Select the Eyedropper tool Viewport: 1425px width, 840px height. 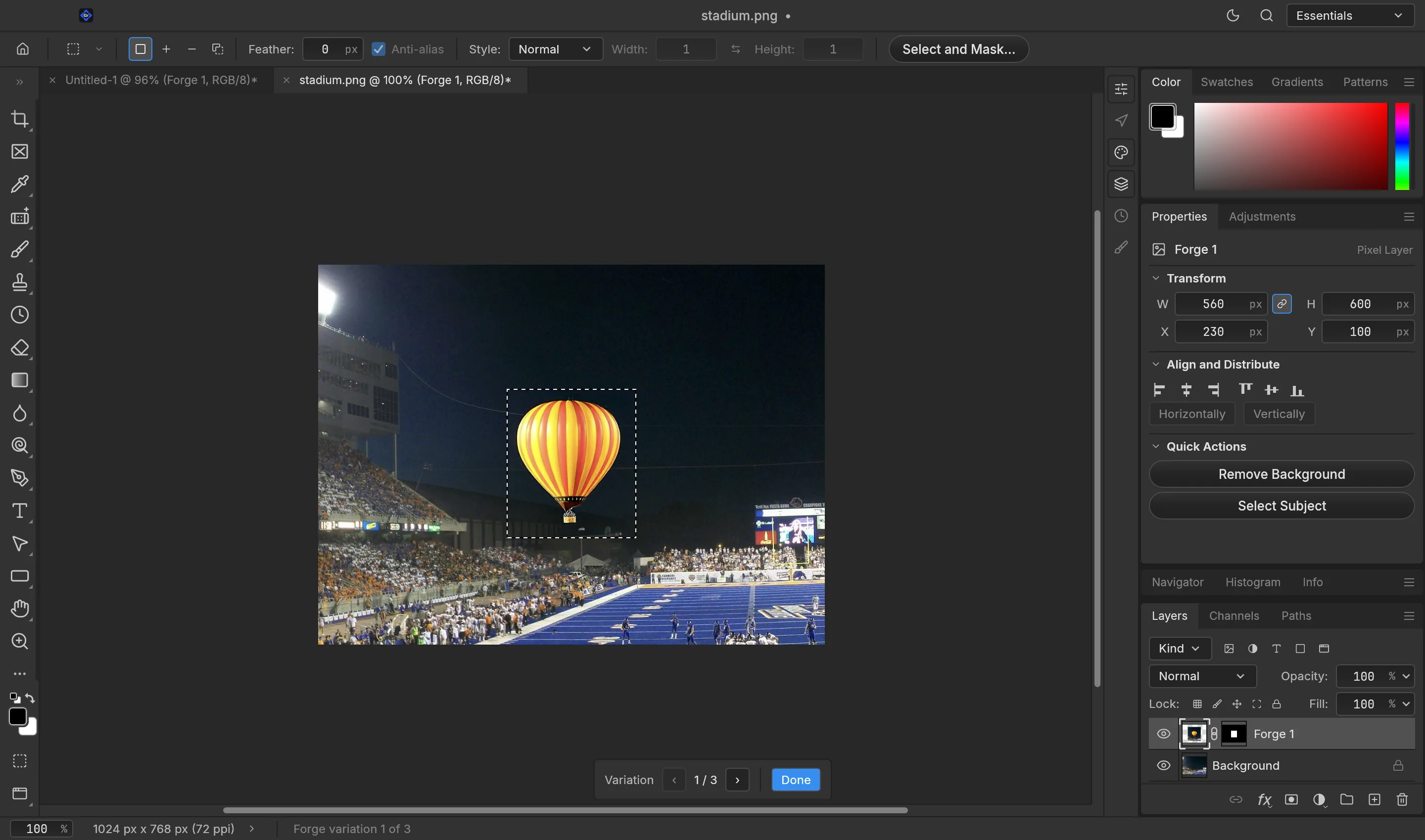(20, 184)
